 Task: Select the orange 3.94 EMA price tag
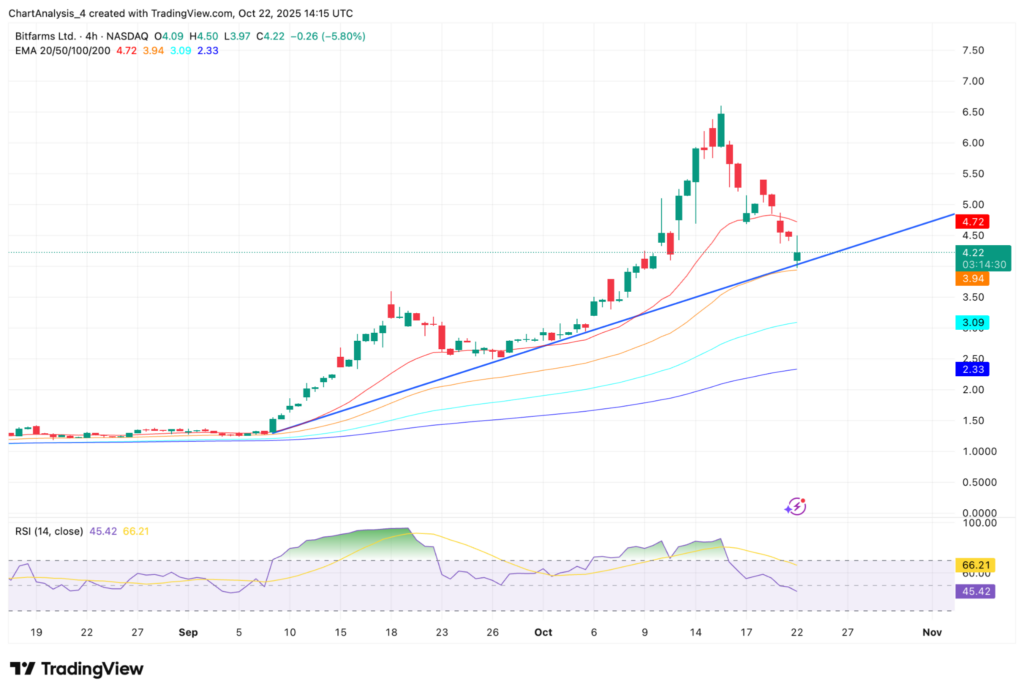tap(971, 279)
